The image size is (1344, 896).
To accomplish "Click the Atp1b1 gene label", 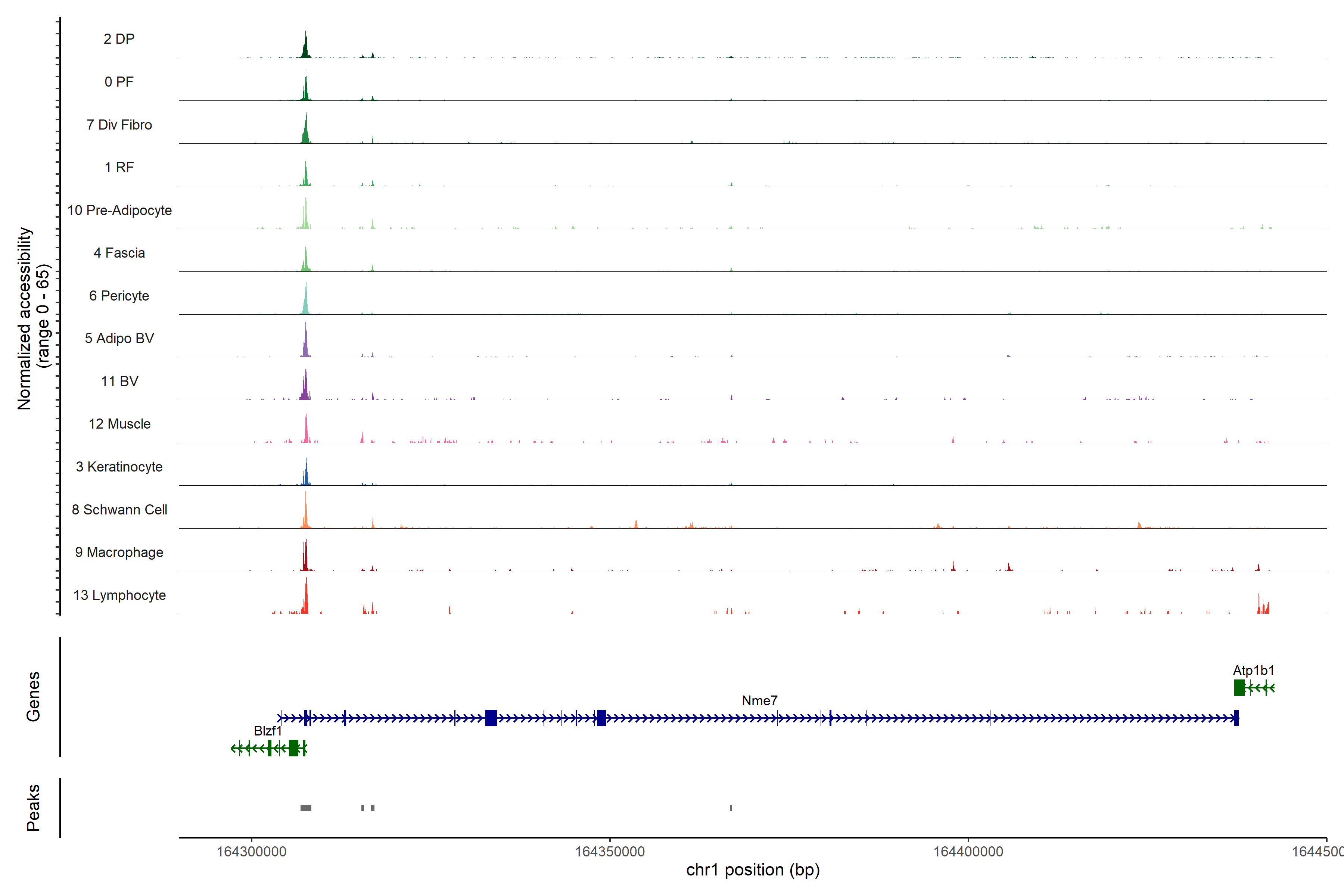I will click(1253, 670).
